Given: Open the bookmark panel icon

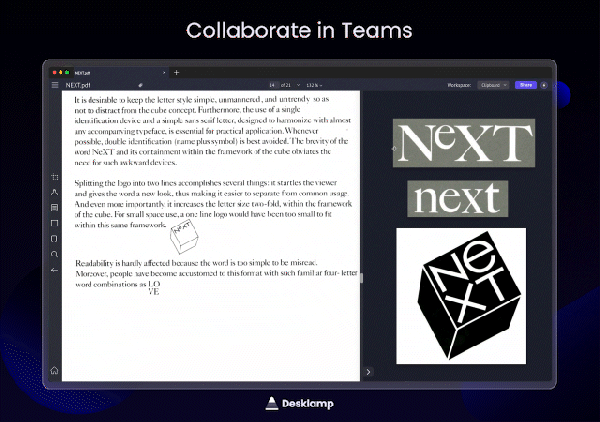Looking at the screenshot, I should [x=54, y=223].
